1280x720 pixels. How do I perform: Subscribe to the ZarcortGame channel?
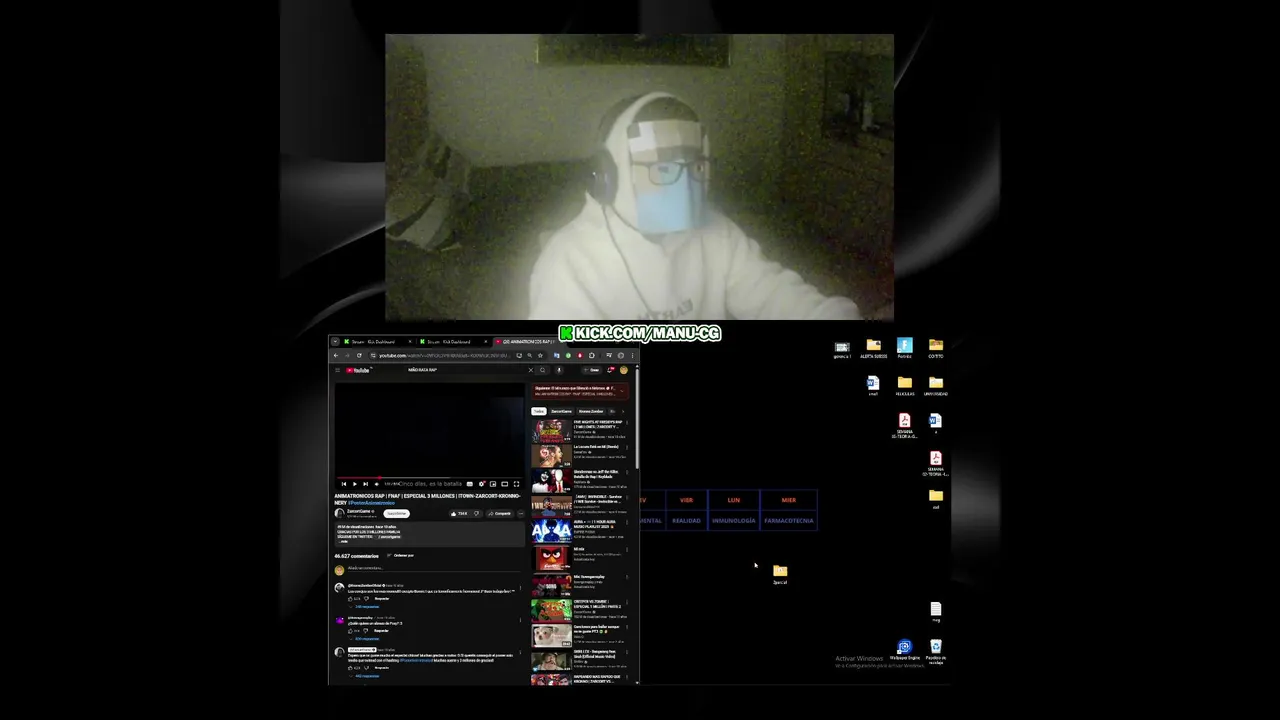coord(397,514)
